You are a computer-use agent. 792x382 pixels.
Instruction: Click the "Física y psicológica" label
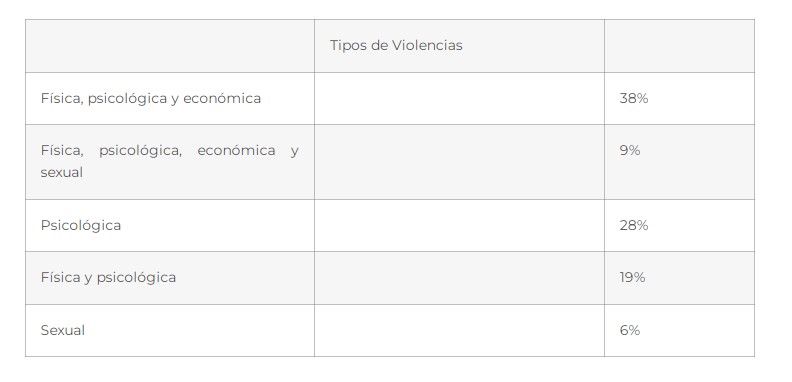coord(108,277)
